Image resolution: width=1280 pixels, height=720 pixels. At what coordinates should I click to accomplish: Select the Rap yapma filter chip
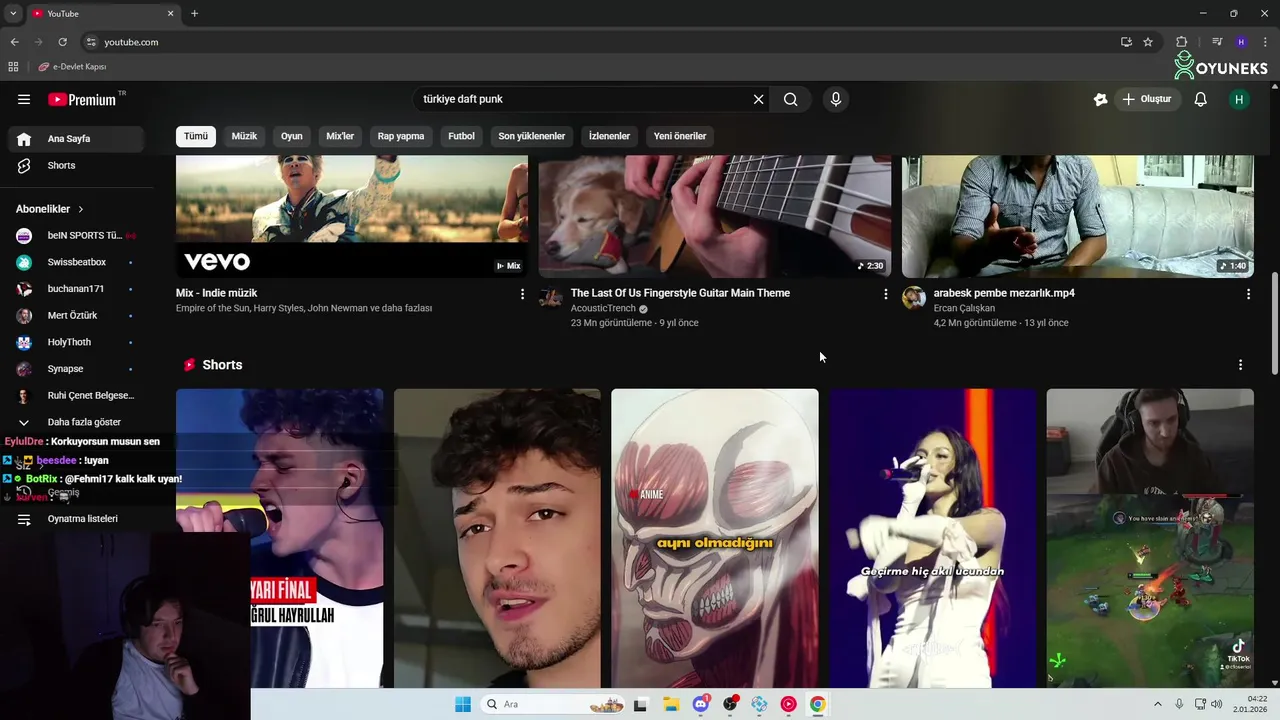[401, 136]
